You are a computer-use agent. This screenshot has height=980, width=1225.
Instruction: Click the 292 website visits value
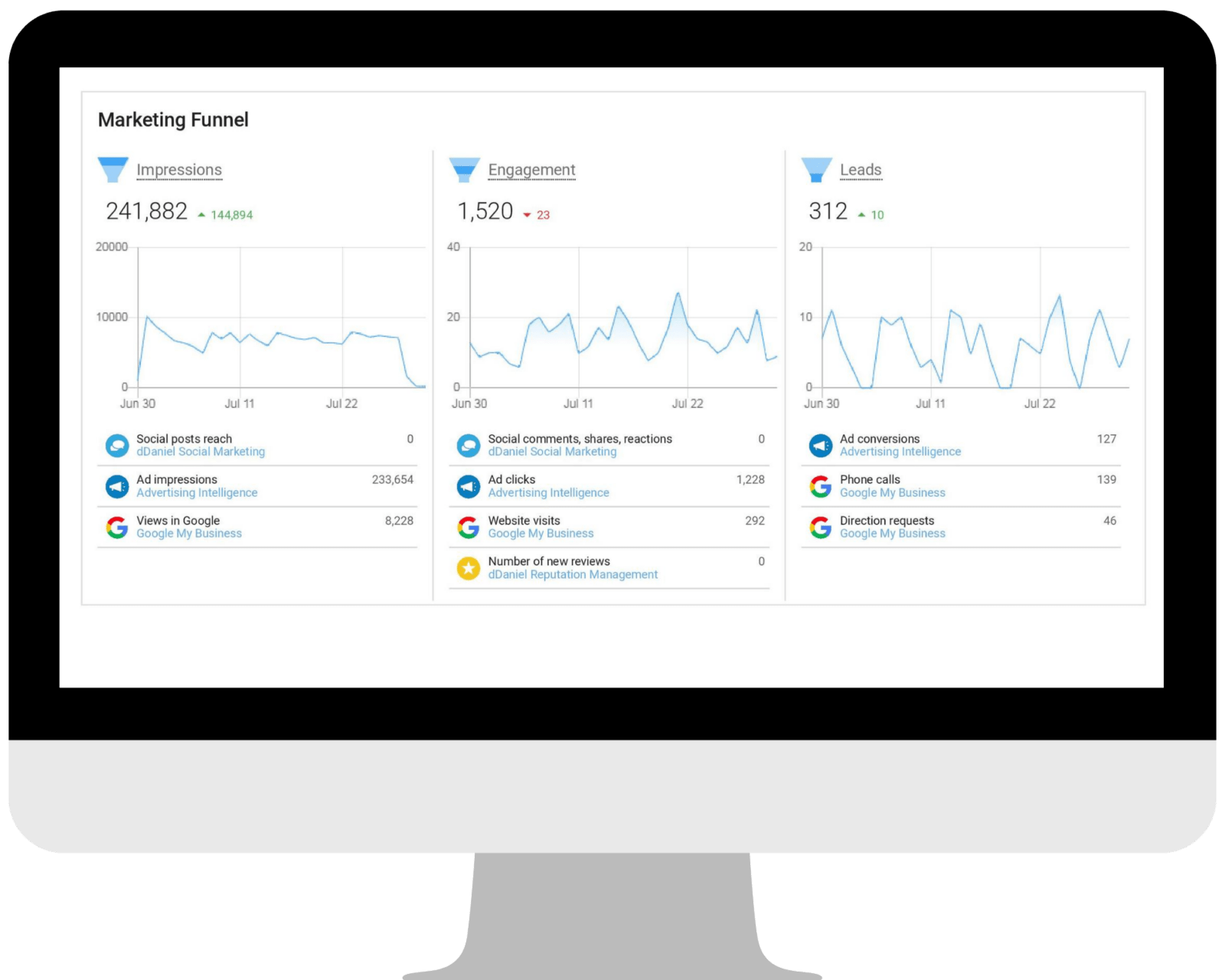[755, 521]
